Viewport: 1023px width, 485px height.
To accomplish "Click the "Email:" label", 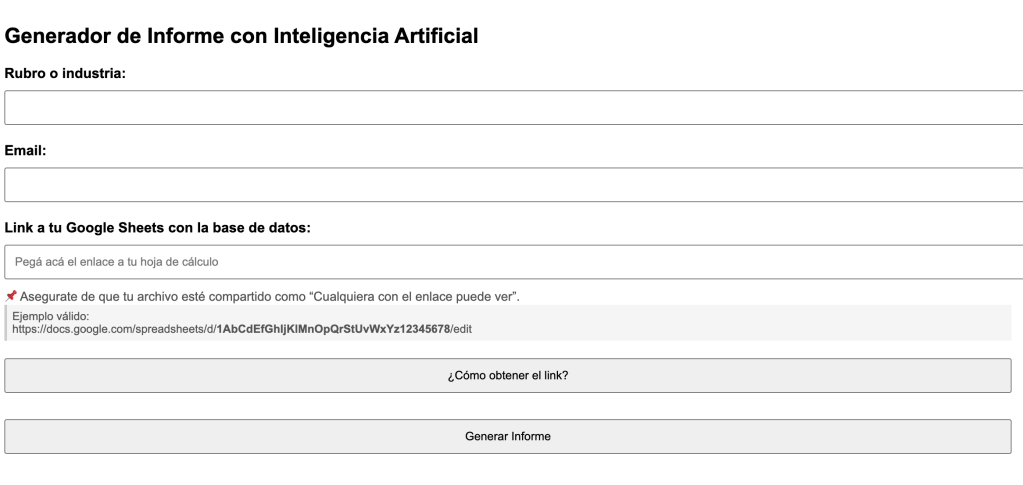I will point(27,151).
